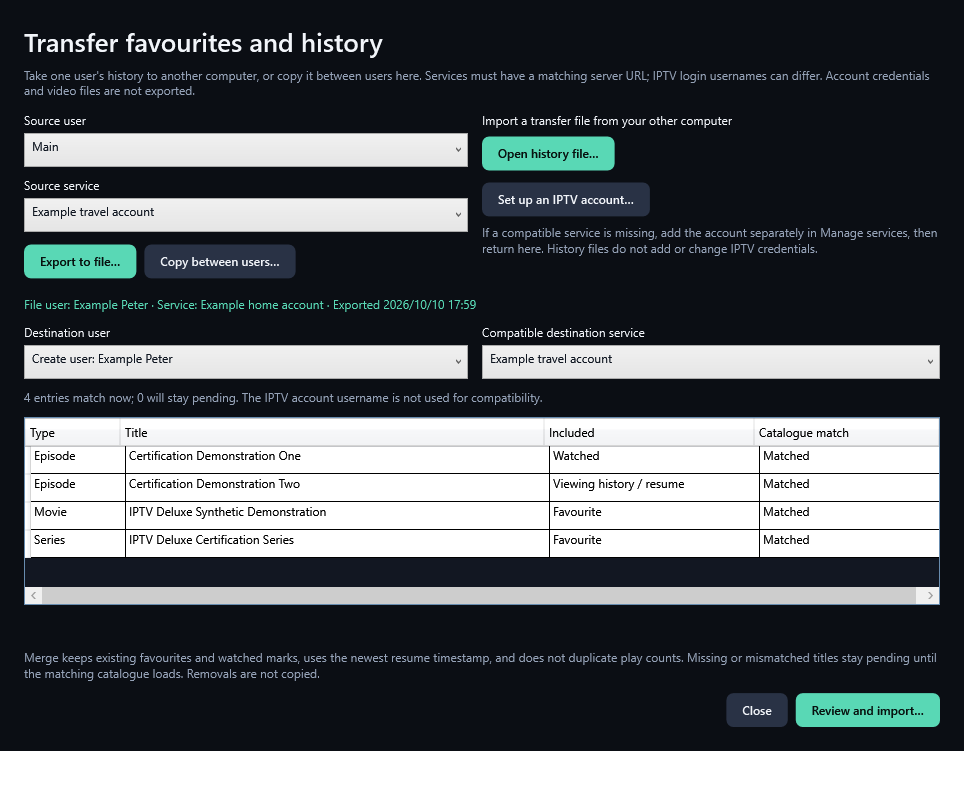
Task: Click Review and import button
Action: coord(868,710)
